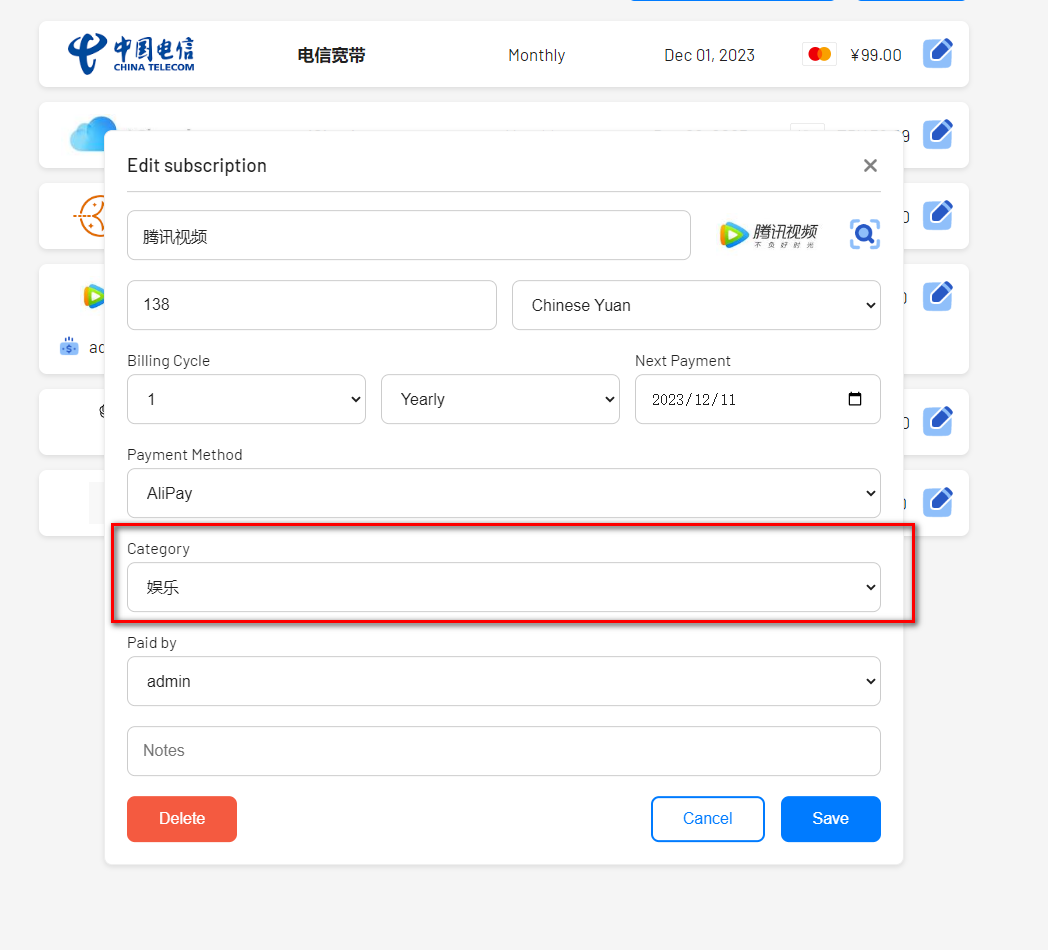Close the Edit subscription dialog

click(x=870, y=166)
